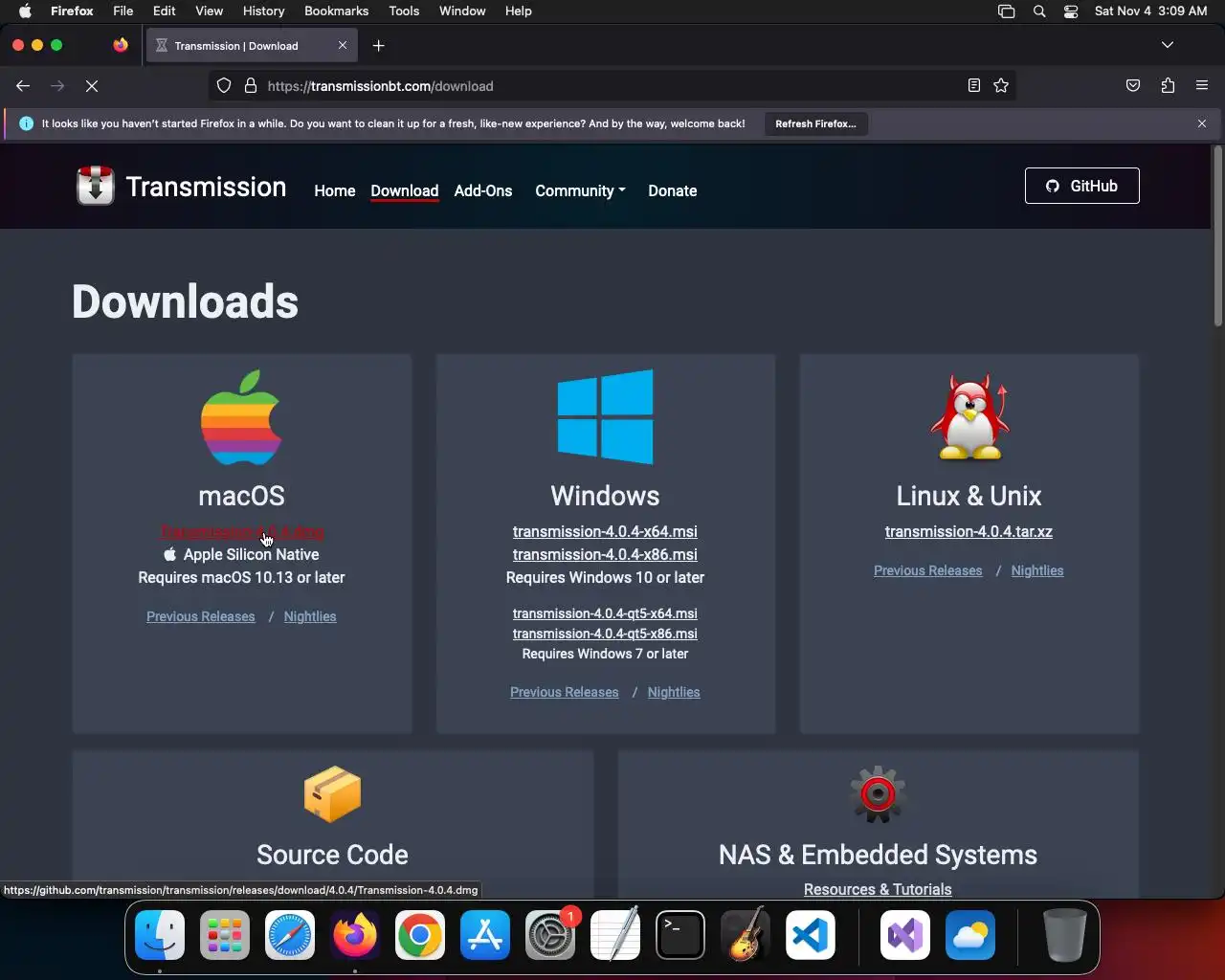Screen dimensions: 1225x980
Task: Open the File menu
Action: 123,11
